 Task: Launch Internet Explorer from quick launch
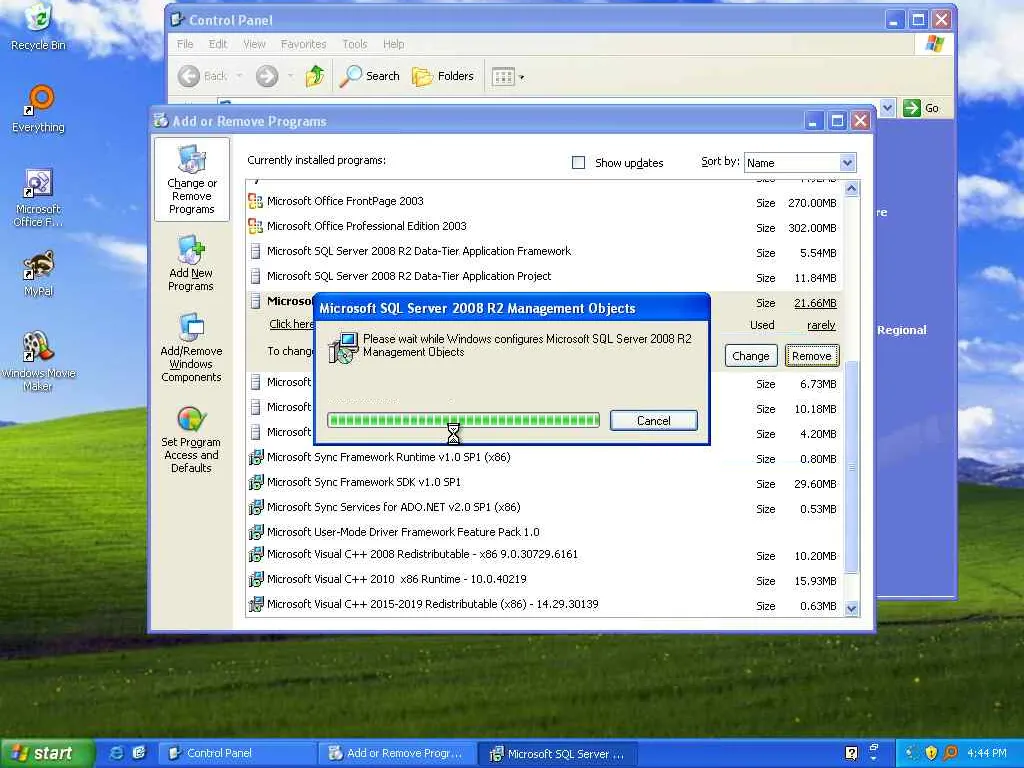pyautogui.click(x=116, y=753)
